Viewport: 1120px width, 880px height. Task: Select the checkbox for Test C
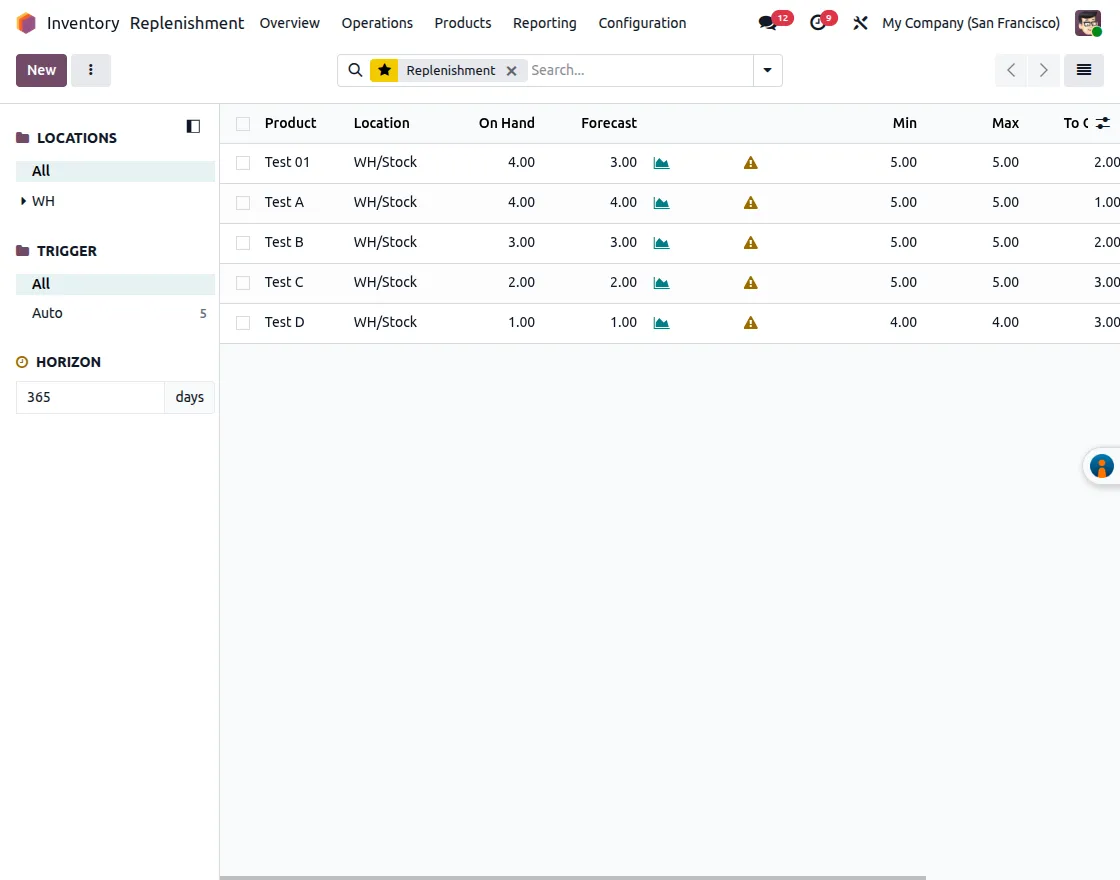(x=242, y=282)
